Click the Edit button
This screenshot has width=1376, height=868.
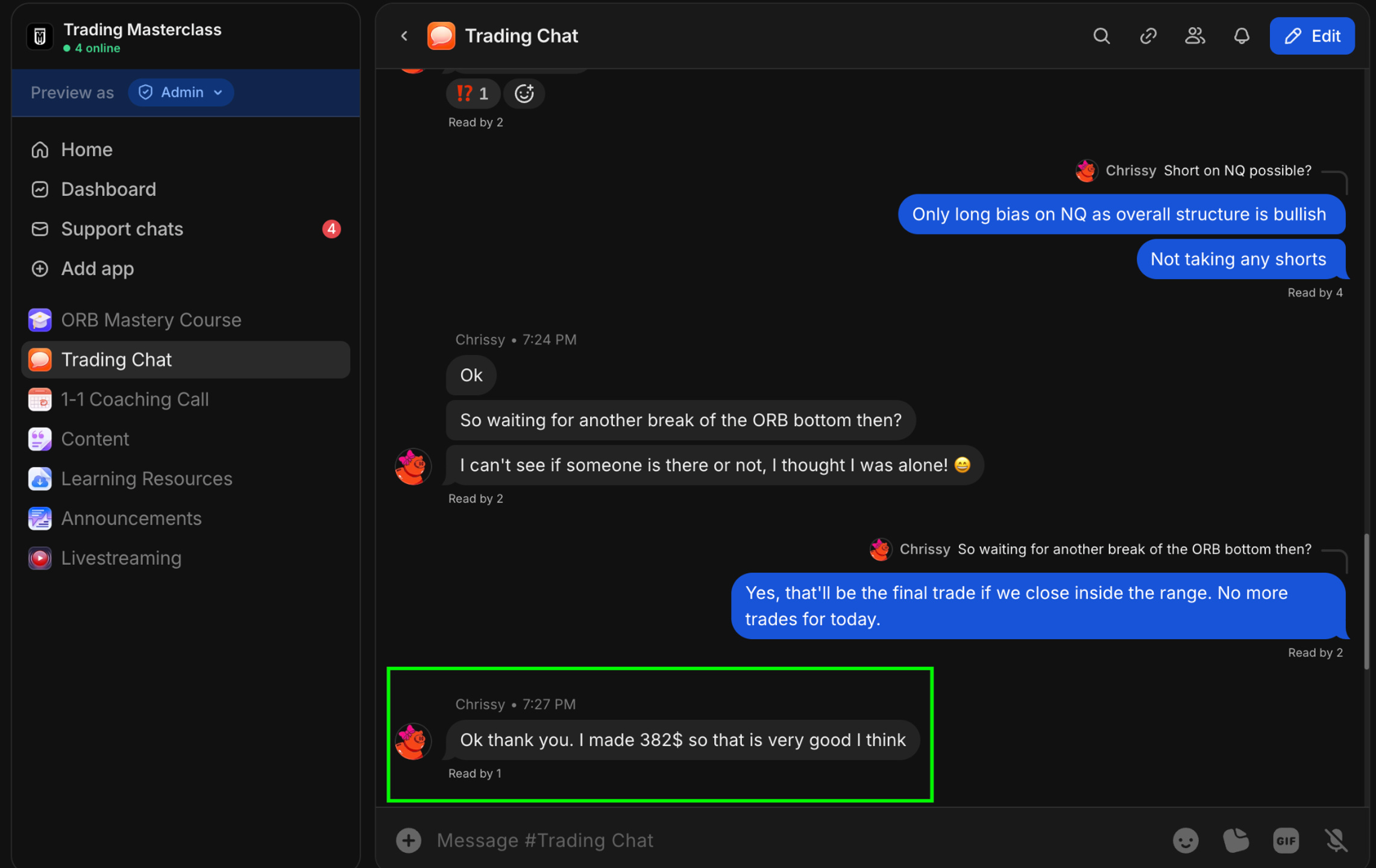coord(1312,36)
